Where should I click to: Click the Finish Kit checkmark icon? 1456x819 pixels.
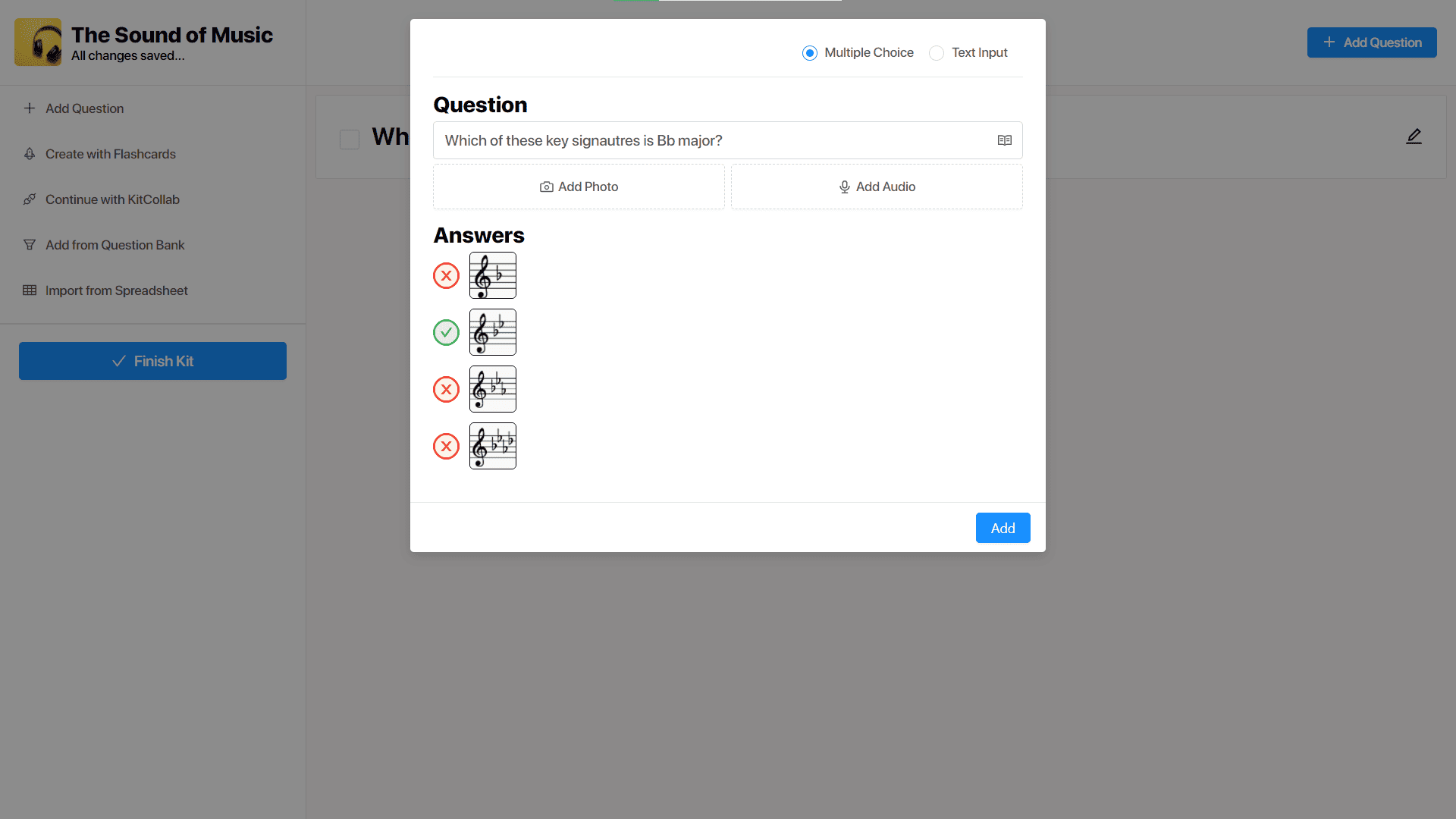[x=119, y=360]
